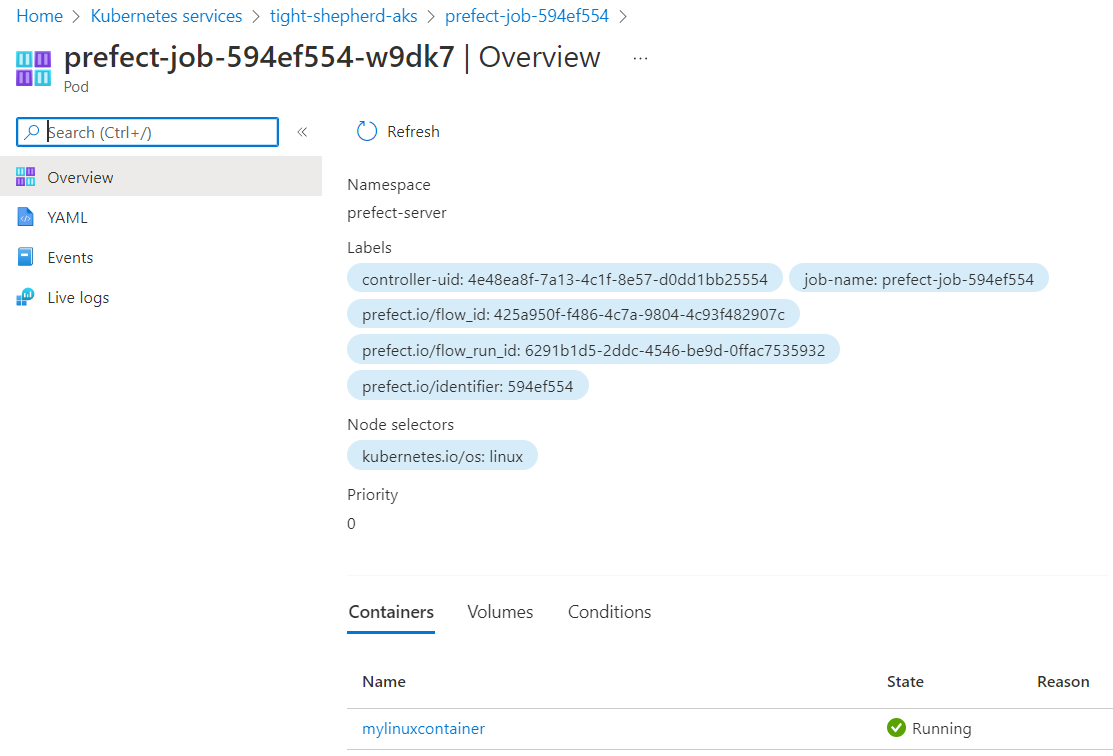Click the YAML file icon
This screenshot has height=756, width=1113.
tap(26, 217)
